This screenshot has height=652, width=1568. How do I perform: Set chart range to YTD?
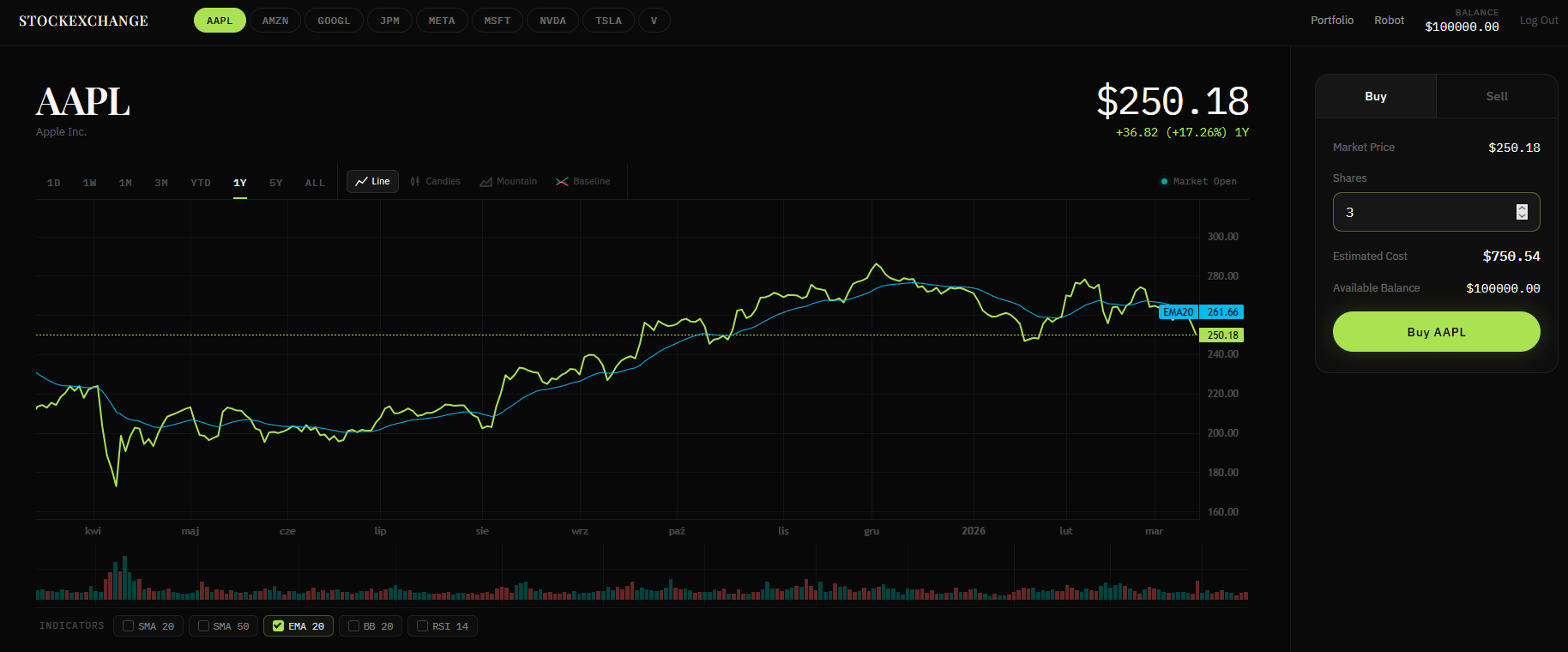tap(201, 183)
